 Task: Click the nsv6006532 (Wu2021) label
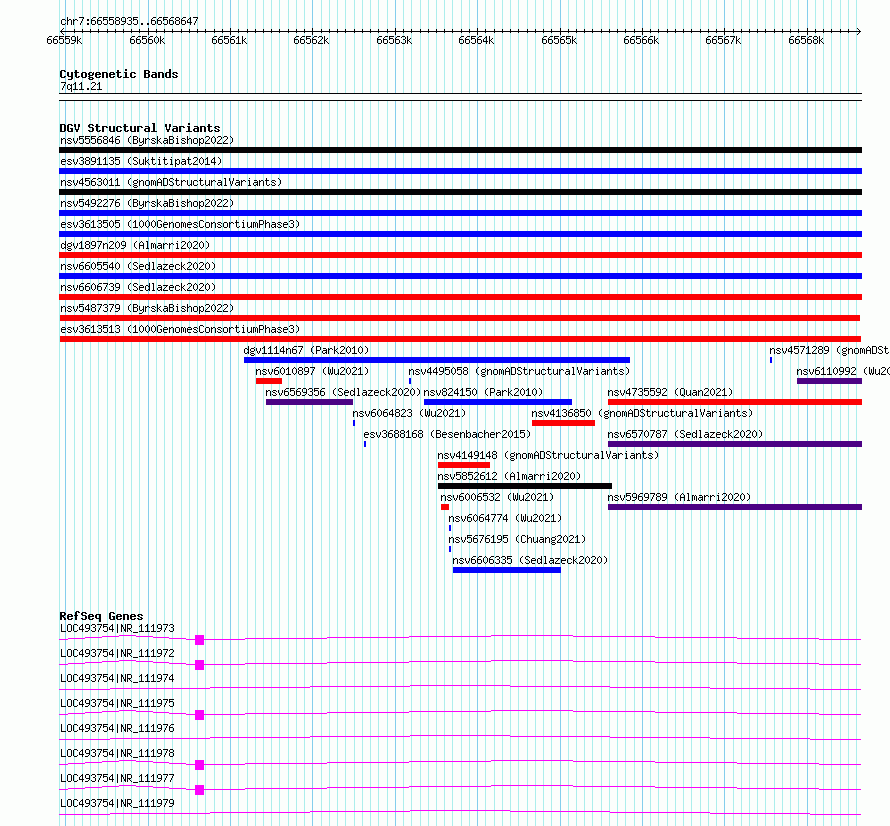pyautogui.click(x=497, y=497)
